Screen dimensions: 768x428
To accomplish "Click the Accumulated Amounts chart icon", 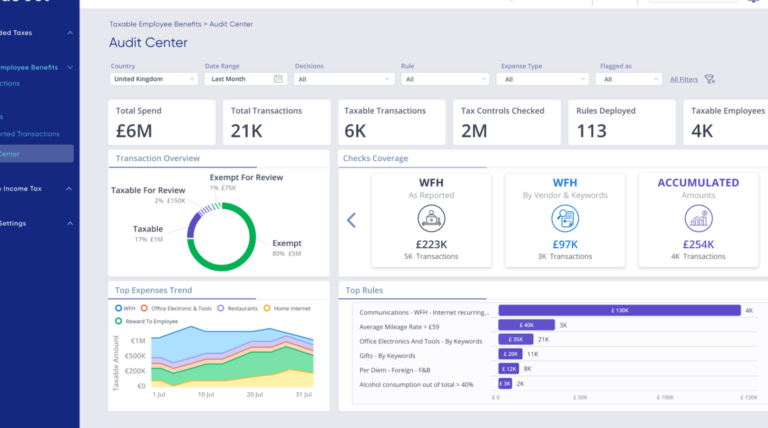I will point(698,218).
